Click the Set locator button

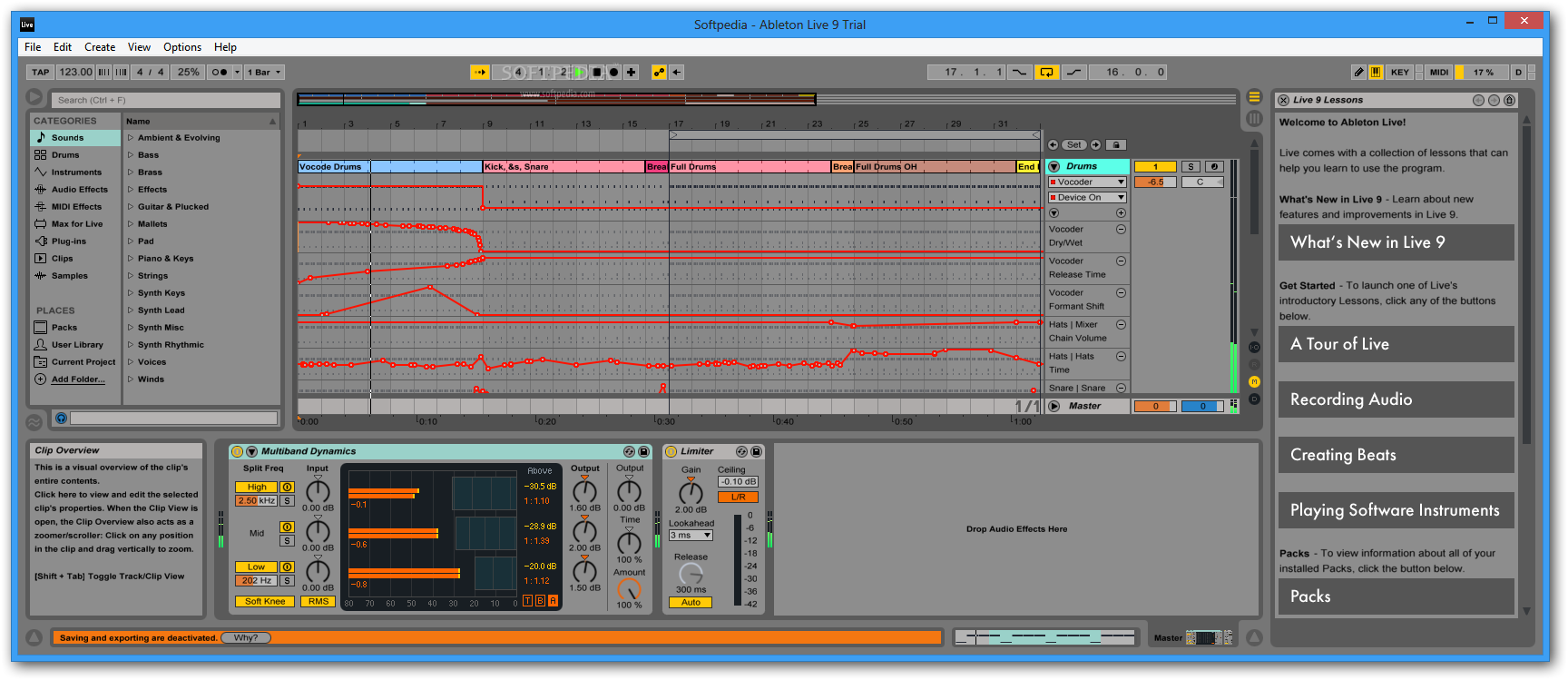pos(1074,145)
